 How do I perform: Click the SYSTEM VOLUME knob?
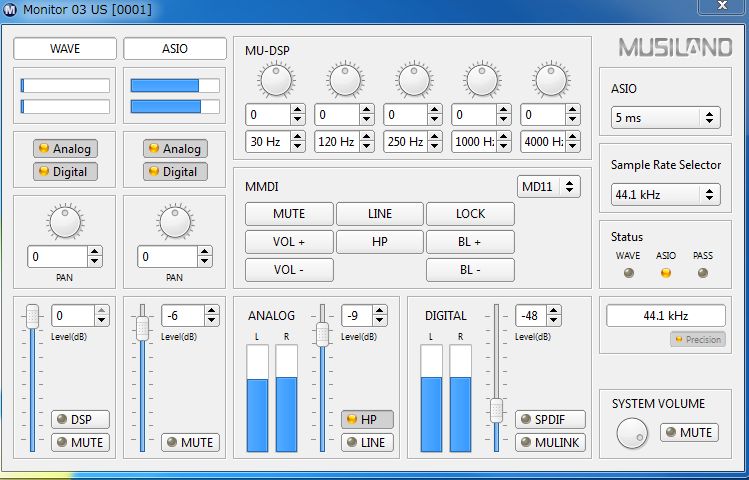click(x=632, y=433)
